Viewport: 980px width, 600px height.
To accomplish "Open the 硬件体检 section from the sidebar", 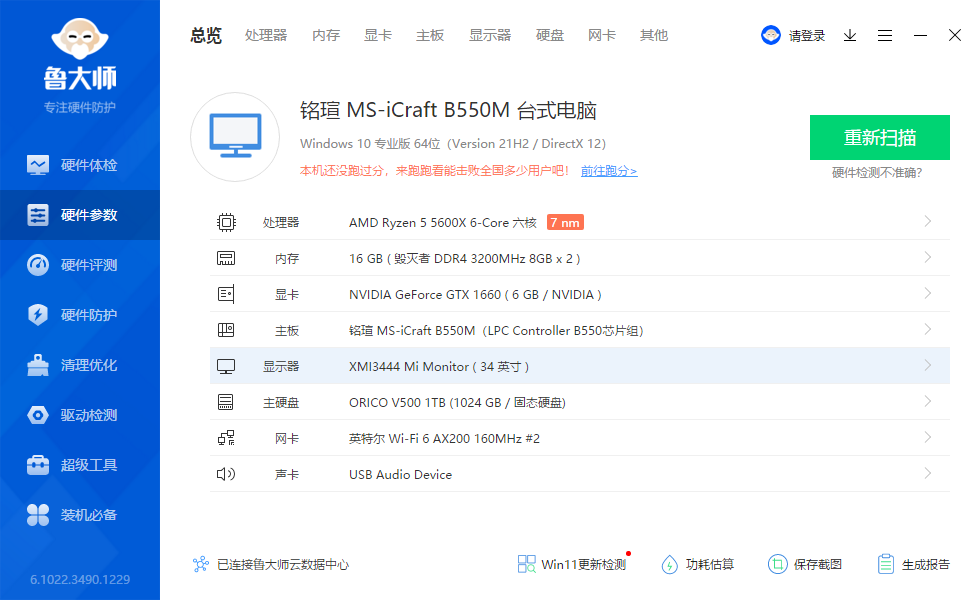I will [80, 165].
